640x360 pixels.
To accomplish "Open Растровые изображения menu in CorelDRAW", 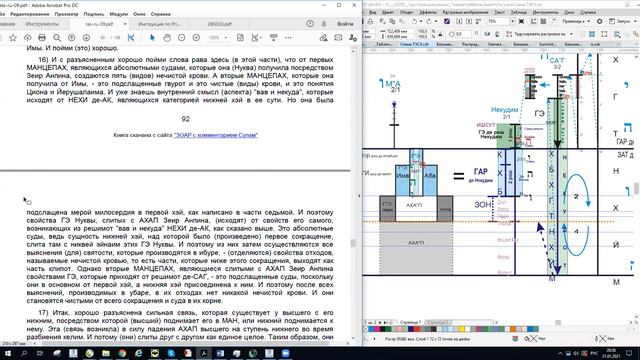I will click(465, 13).
